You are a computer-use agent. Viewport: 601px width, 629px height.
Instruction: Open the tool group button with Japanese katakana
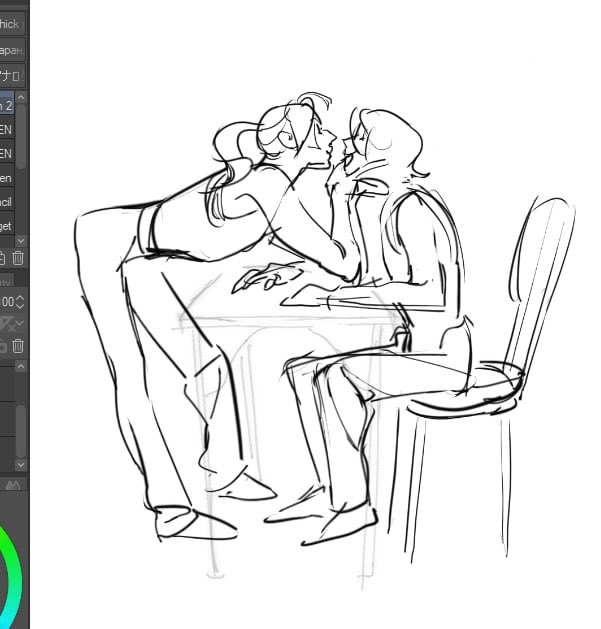point(12,75)
